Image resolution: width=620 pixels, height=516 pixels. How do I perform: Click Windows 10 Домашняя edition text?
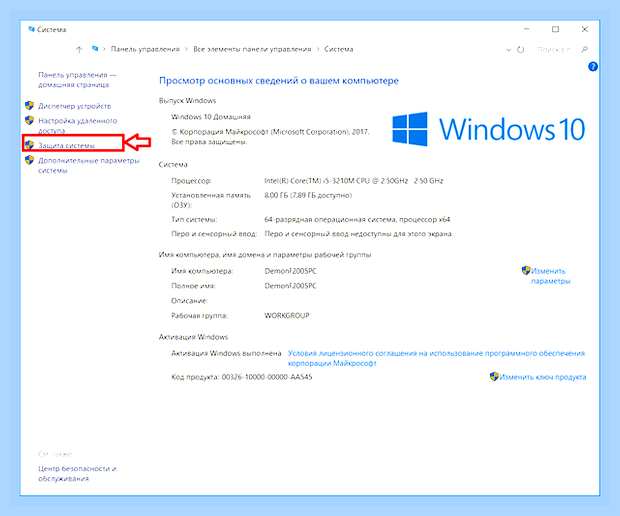pos(211,117)
